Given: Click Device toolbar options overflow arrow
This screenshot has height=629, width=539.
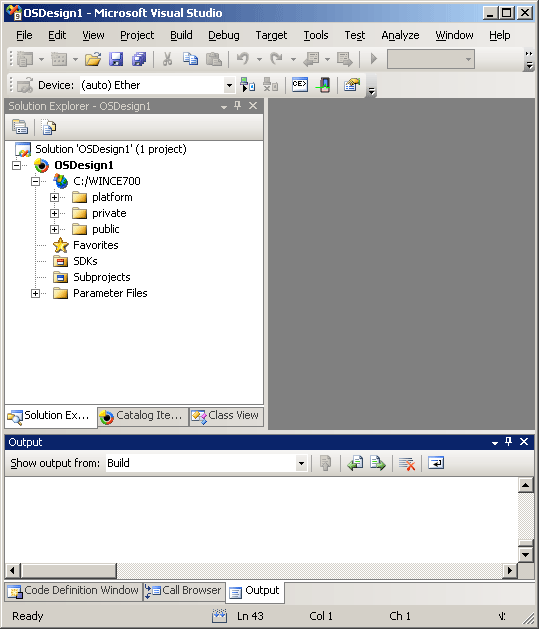Looking at the screenshot, I should (x=371, y=92).
